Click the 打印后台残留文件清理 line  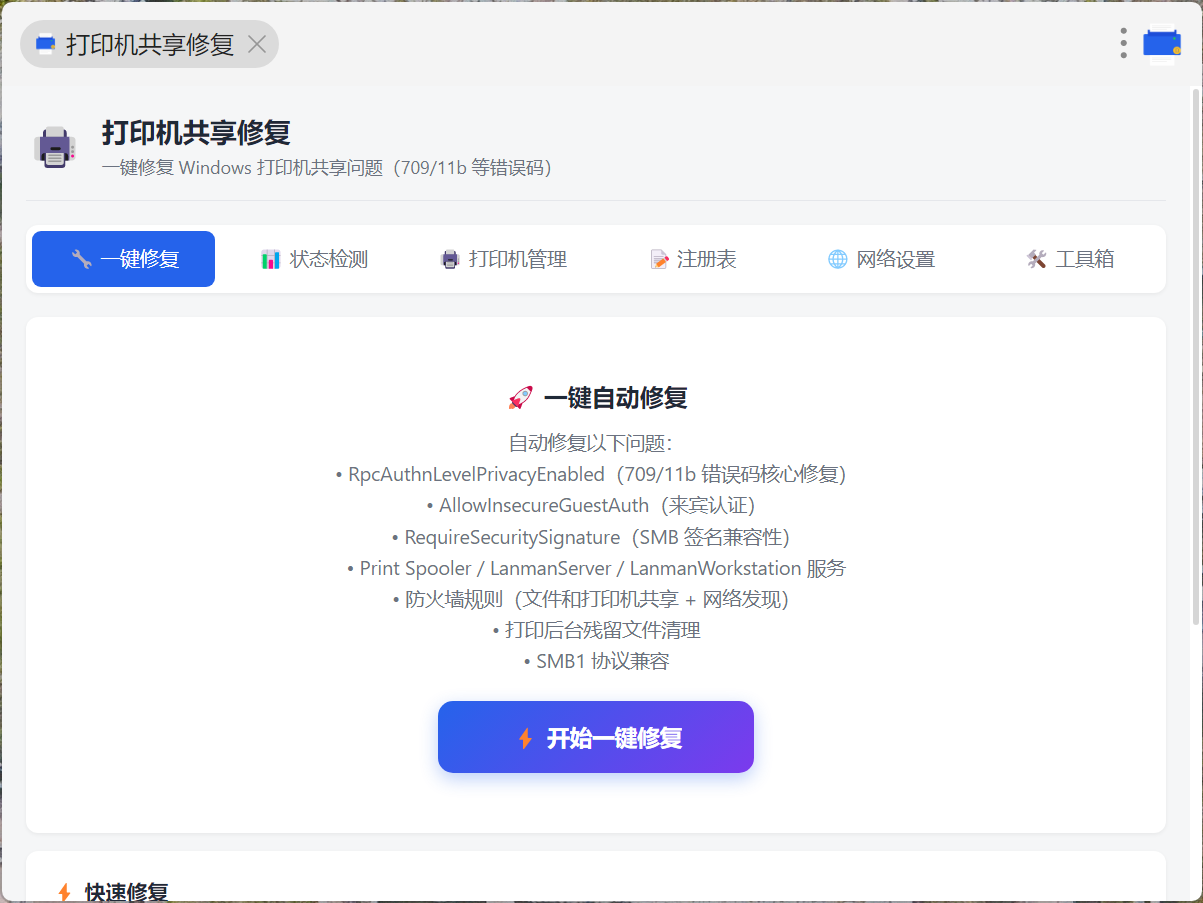[x=596, y=630]
